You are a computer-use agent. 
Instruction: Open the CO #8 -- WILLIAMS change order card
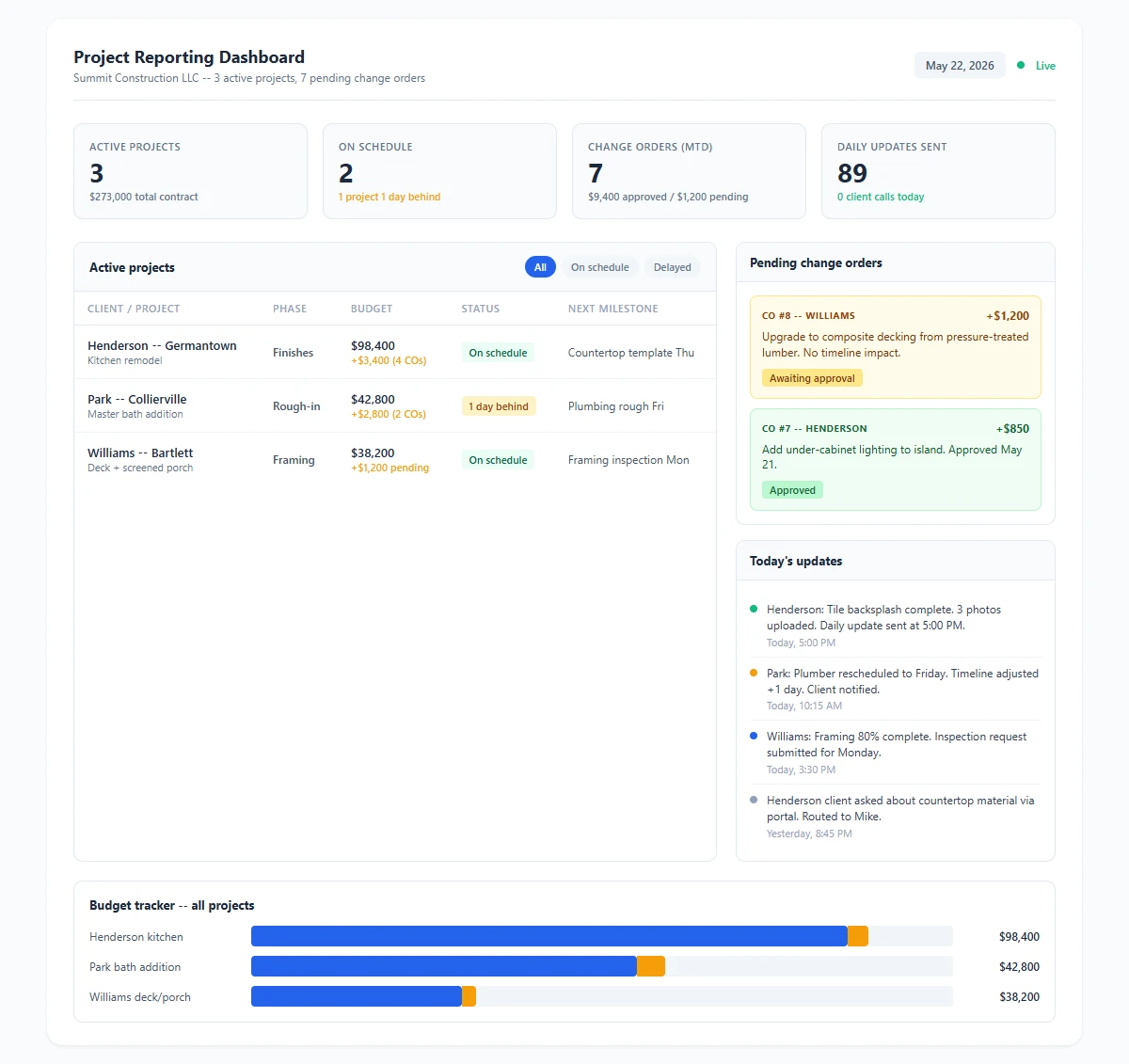[896, 347]
